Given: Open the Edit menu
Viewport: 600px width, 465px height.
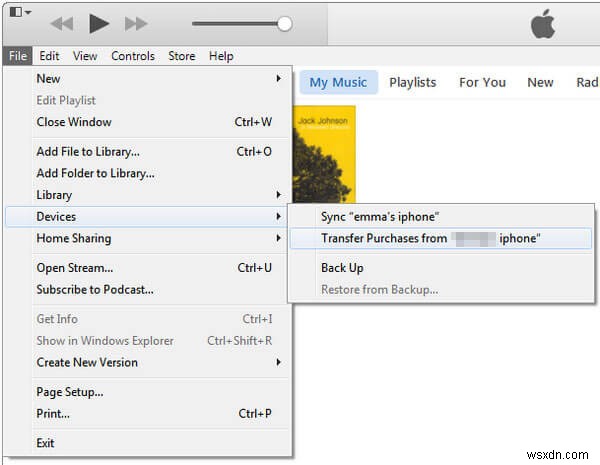Looking at the screenshot, I should (x=49, y=56).
